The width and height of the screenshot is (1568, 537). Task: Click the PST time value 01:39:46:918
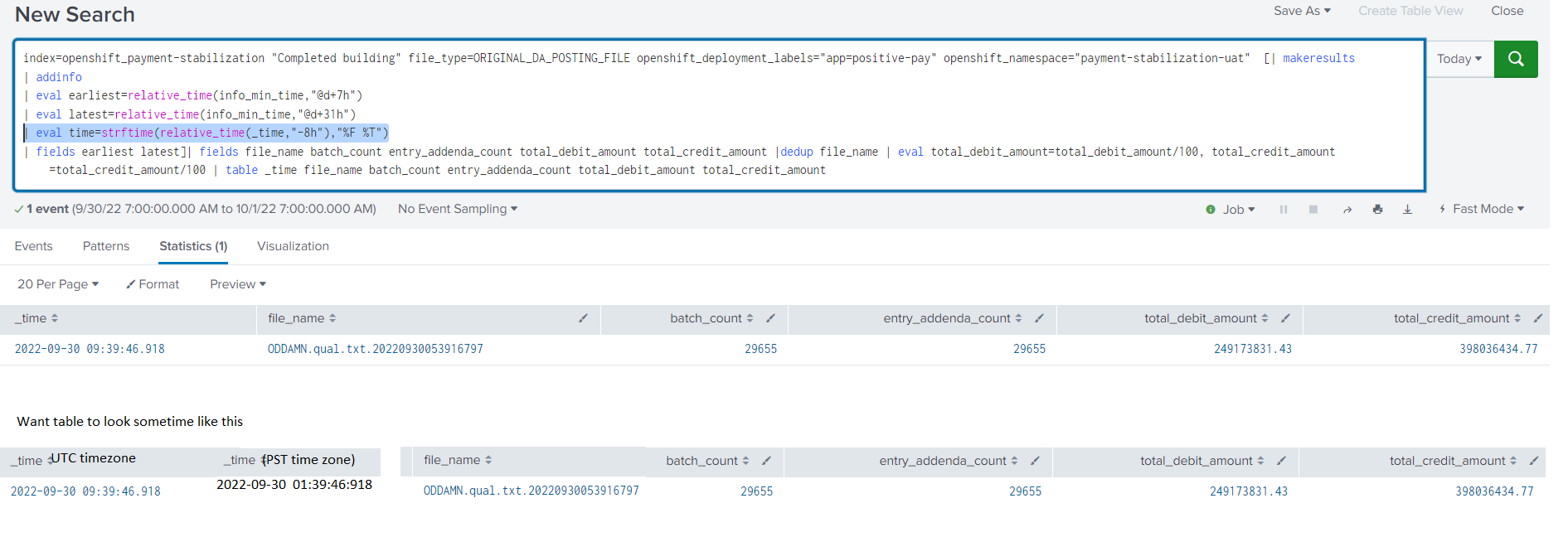(294, 485)
